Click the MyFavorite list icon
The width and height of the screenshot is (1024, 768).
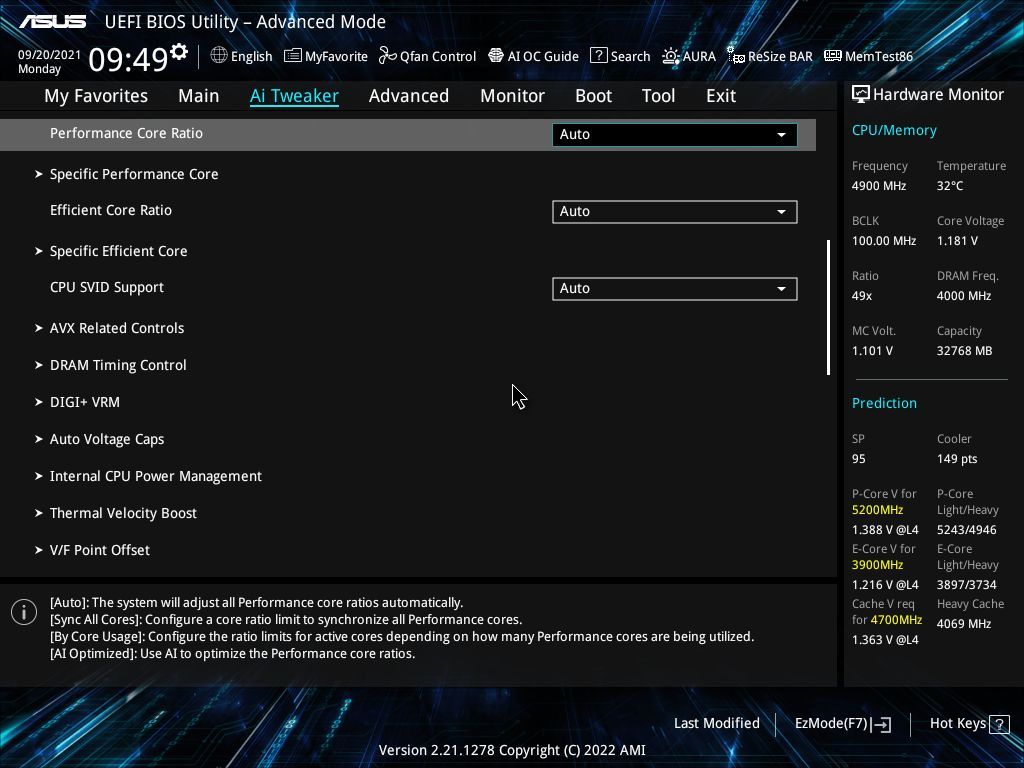pos(293,56)
